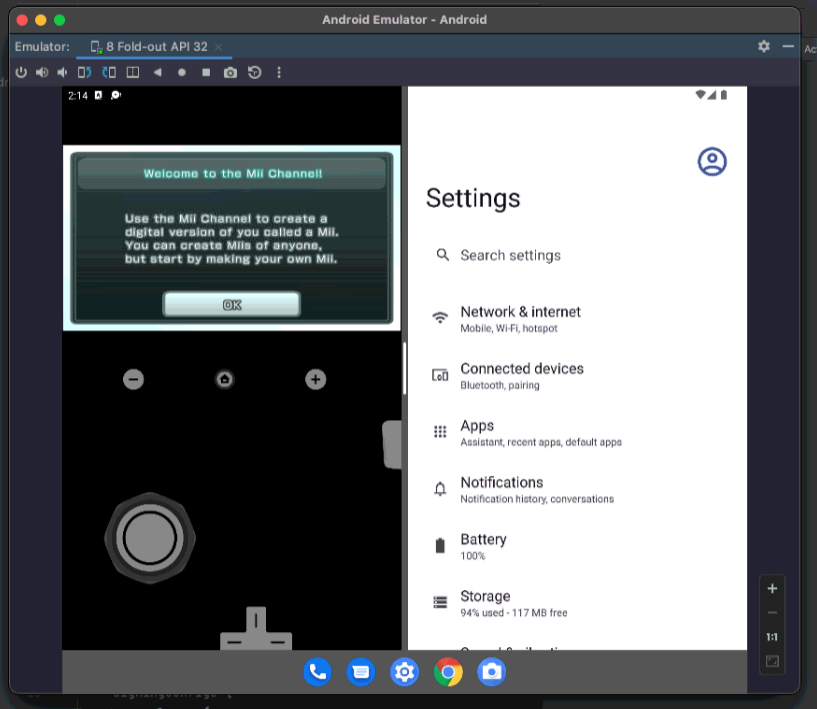
Task: Tap the on-screen minus controller button
Action: pos(133,379)
